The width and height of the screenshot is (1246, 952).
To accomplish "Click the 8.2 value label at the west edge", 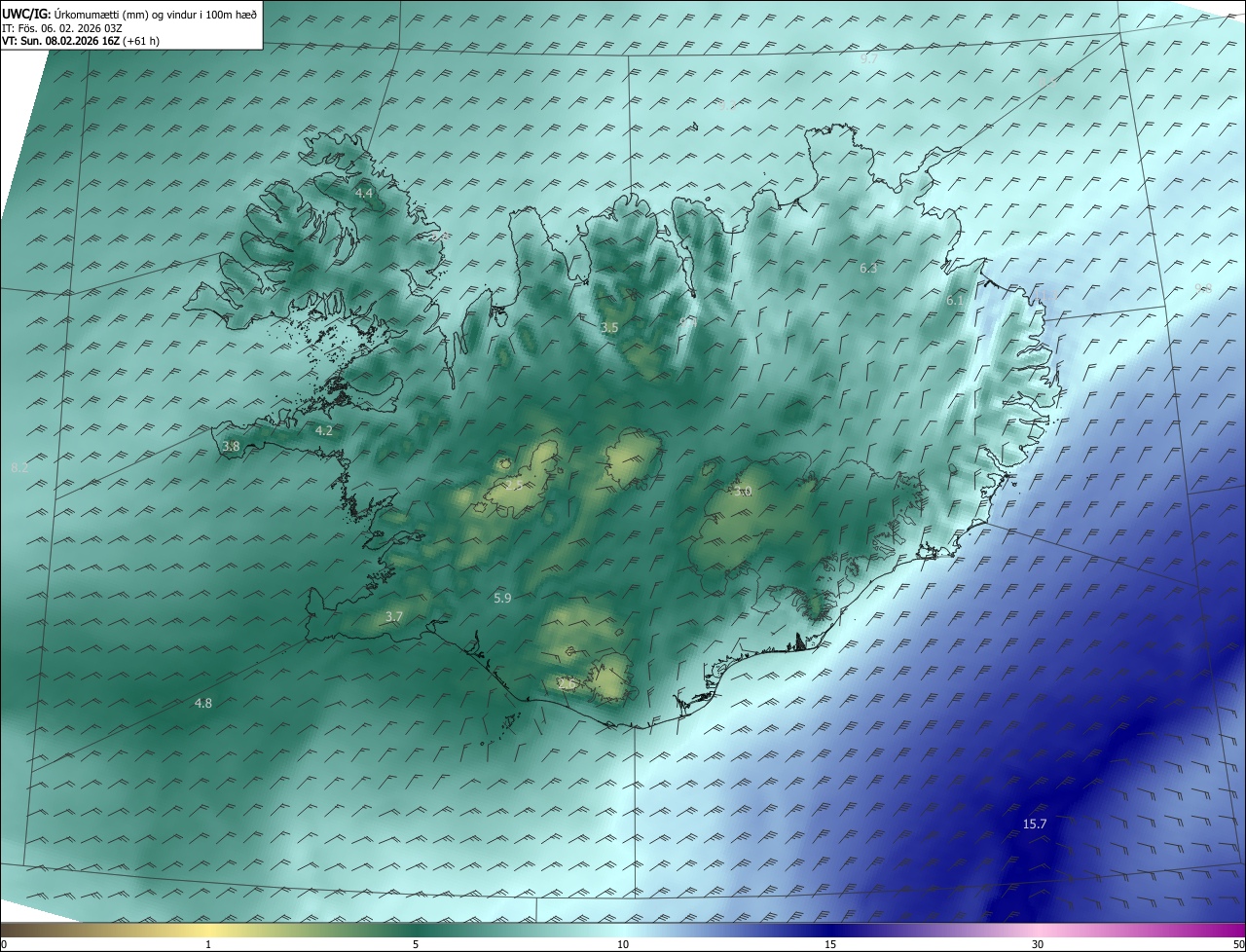I will (19, 468).
